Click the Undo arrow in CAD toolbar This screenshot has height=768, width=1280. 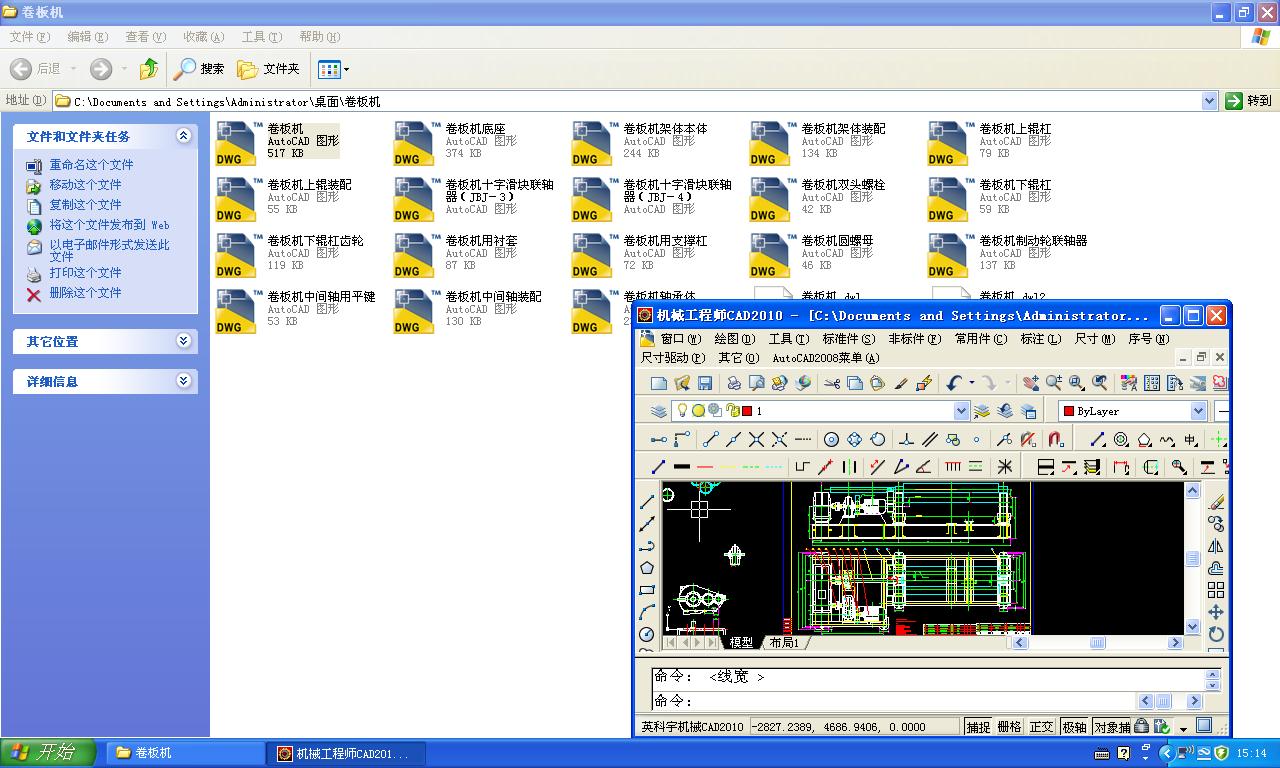coord(954,383)
